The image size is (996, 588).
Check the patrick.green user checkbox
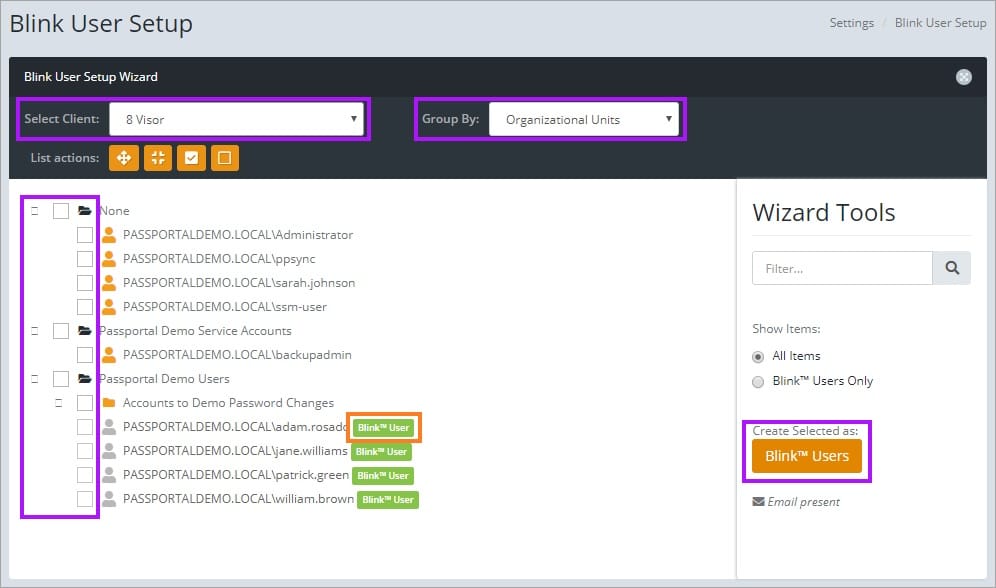coord(84,475)
